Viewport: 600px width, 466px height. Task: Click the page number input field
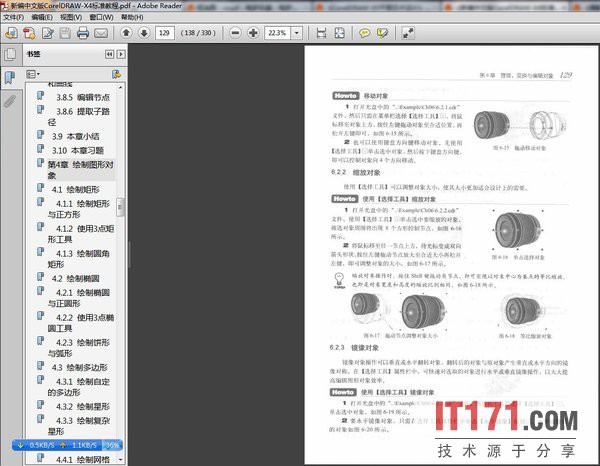pyautogui.click(x=168, y=33)
